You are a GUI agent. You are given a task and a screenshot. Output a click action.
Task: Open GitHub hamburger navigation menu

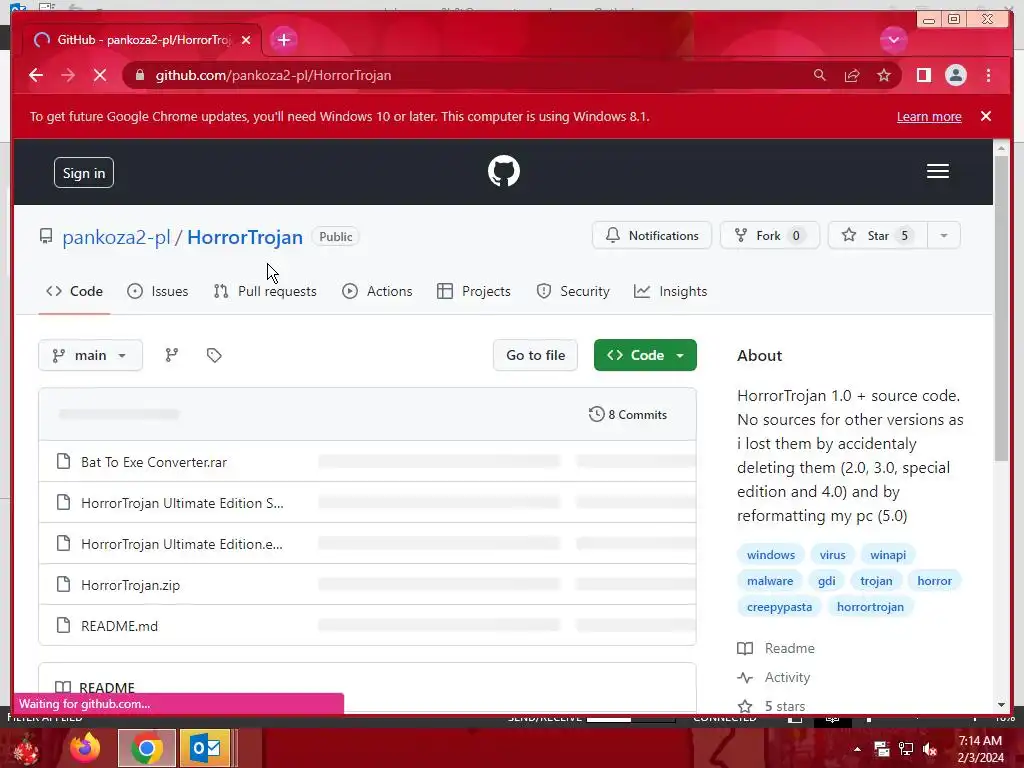tap(938, 171)
